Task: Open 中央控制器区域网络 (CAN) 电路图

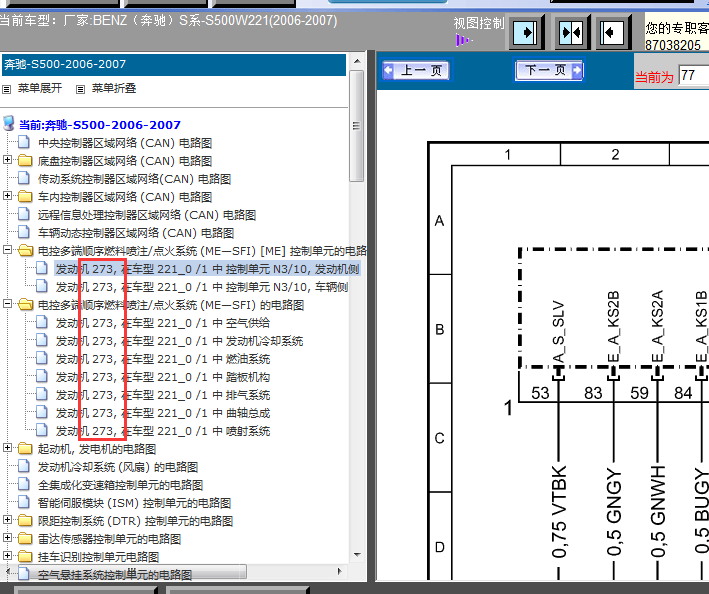Action: [125, 143]
